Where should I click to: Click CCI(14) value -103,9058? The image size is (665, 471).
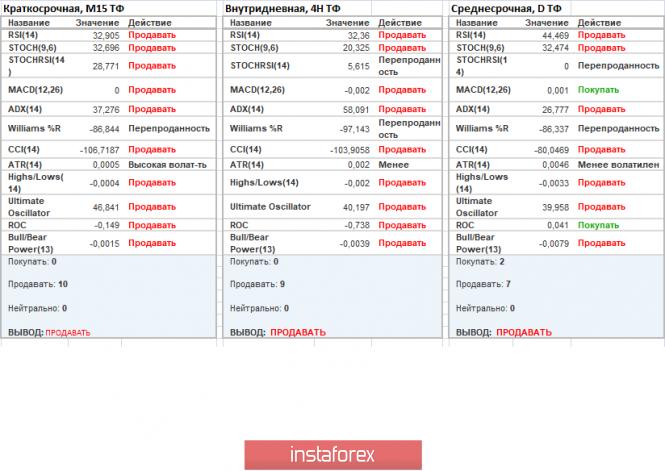coord(350,150)
